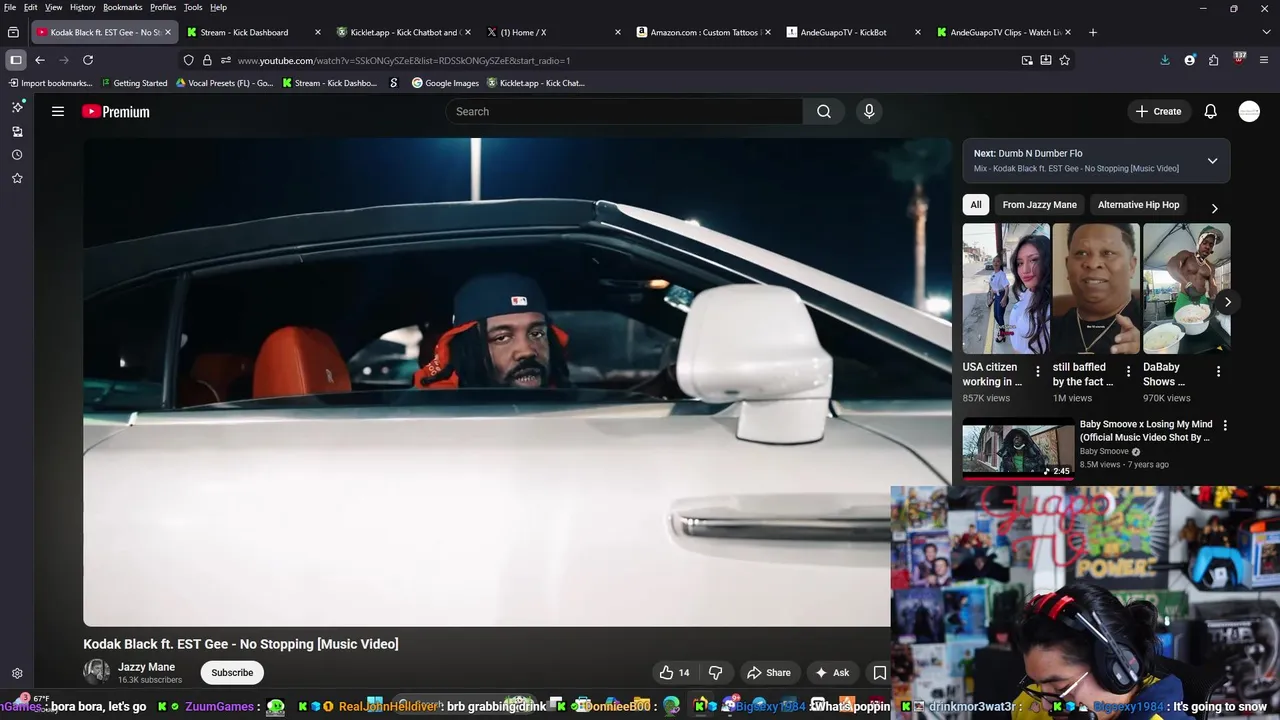This screenshot has width=1280, height=720.
Task: Open the browser application hamburger menu
Action: [1262, 60]
